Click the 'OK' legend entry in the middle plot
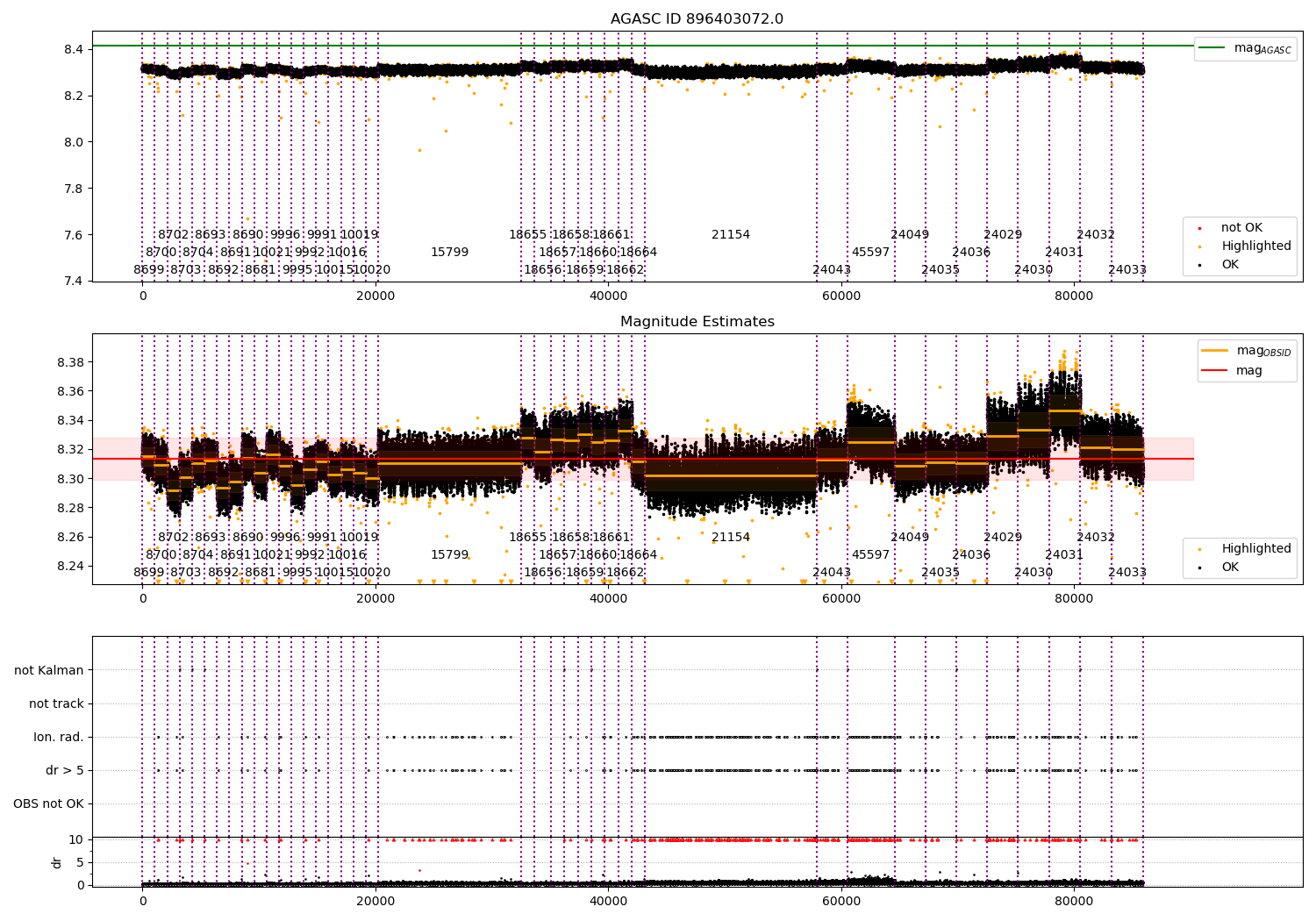Screen dimensions: 1316x921 (1230, 568)
